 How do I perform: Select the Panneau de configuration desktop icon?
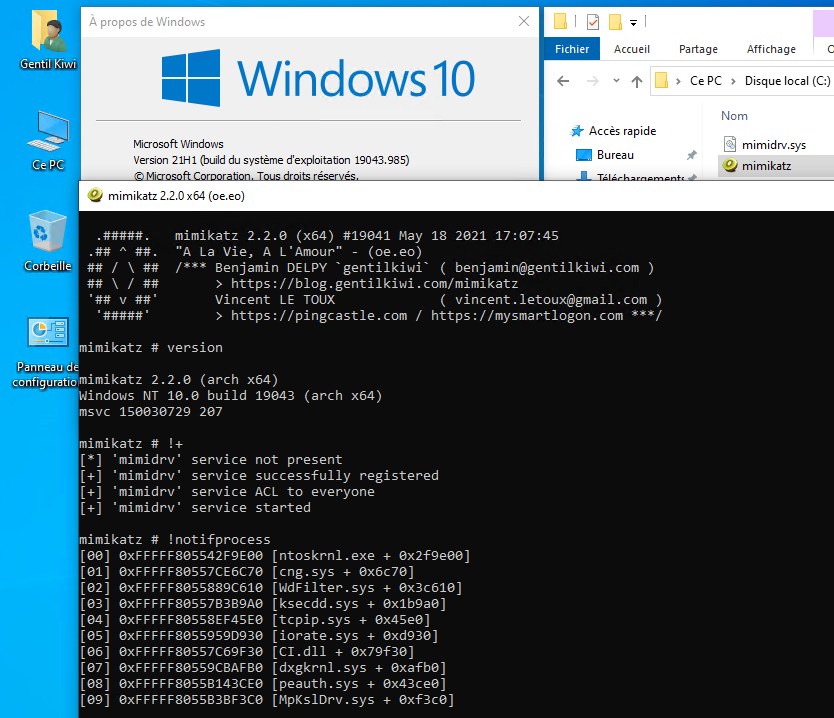48,352
